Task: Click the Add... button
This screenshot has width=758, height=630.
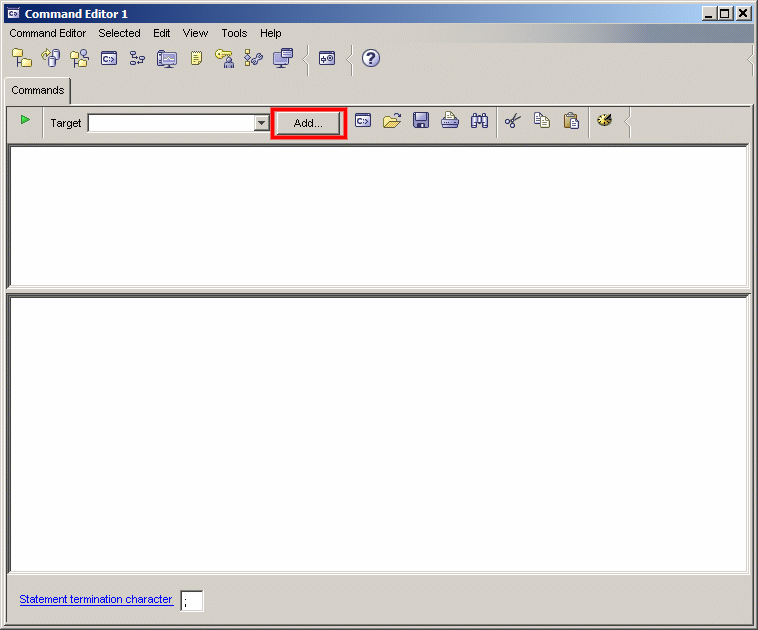Action: (308, 123)
